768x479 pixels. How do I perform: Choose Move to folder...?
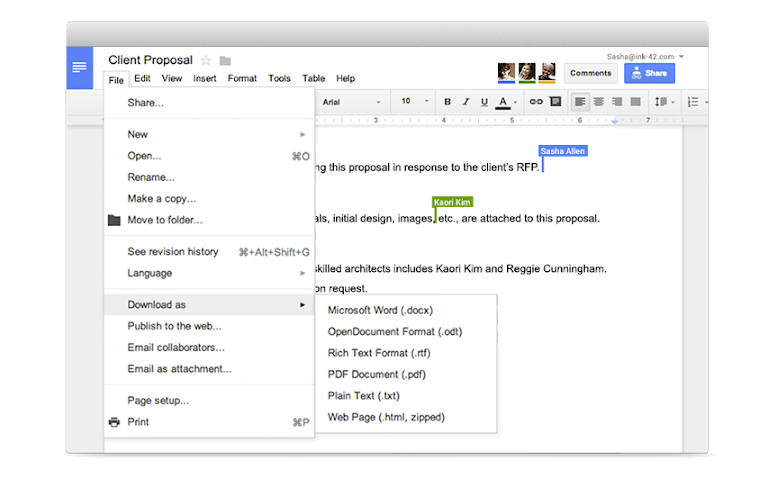209,220
